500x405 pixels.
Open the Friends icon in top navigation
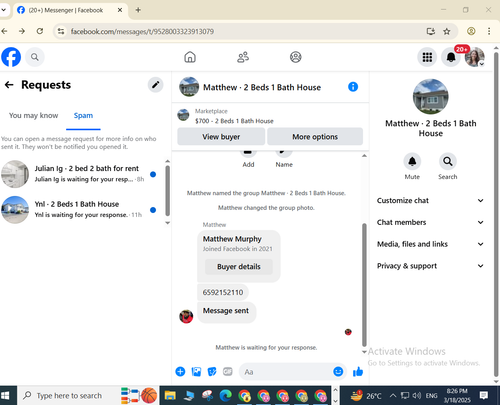243,57
